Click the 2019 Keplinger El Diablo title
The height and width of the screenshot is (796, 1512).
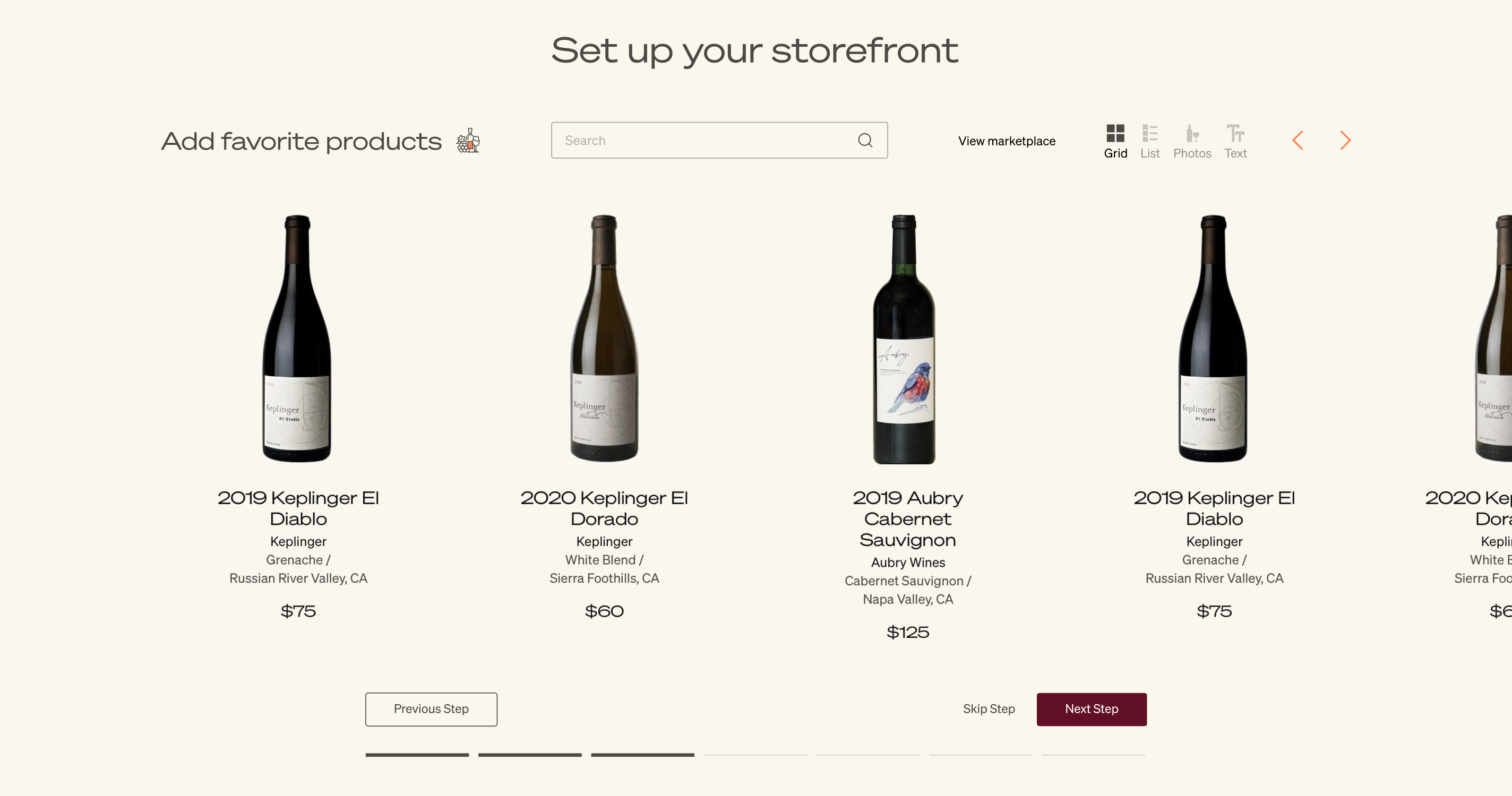[x=298, y=508]
